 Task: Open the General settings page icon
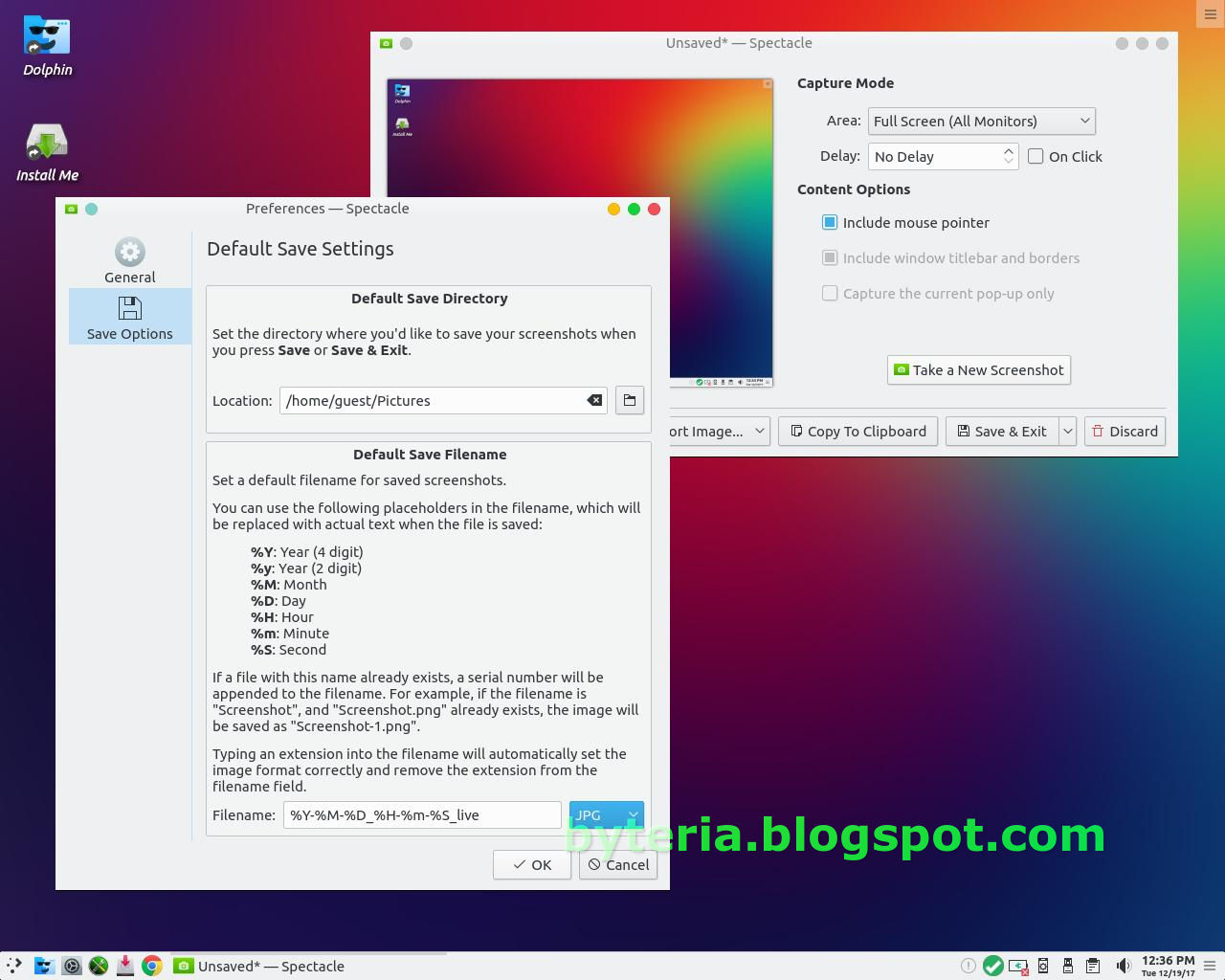tap(129, 251)
